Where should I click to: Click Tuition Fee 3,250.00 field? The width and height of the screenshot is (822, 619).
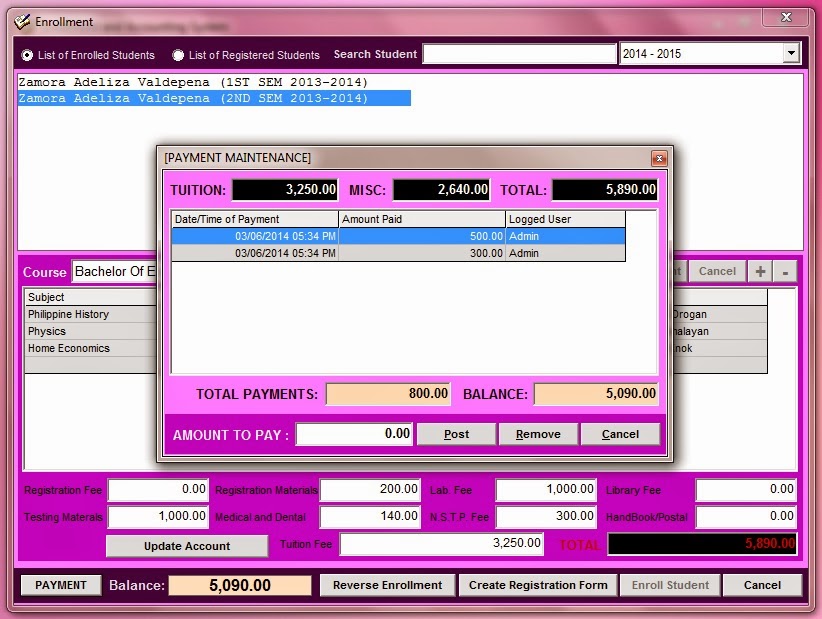tap(441, 544)
